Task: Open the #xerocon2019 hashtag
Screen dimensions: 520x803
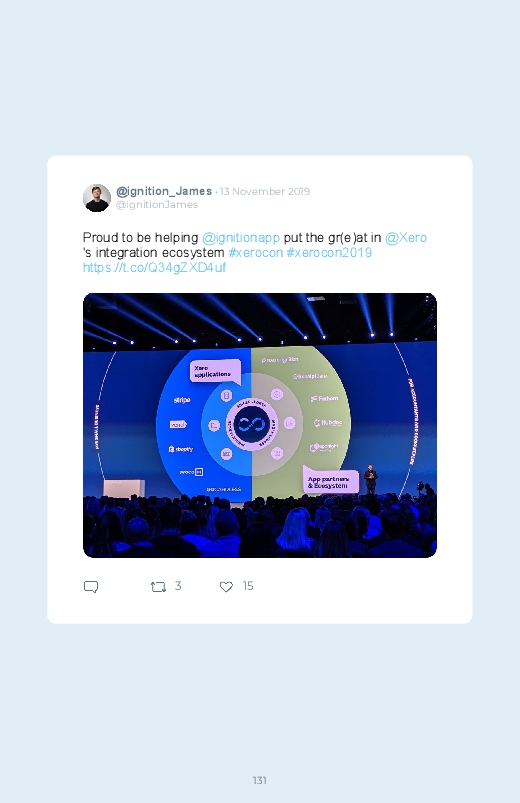Action: tap(329, 252)
